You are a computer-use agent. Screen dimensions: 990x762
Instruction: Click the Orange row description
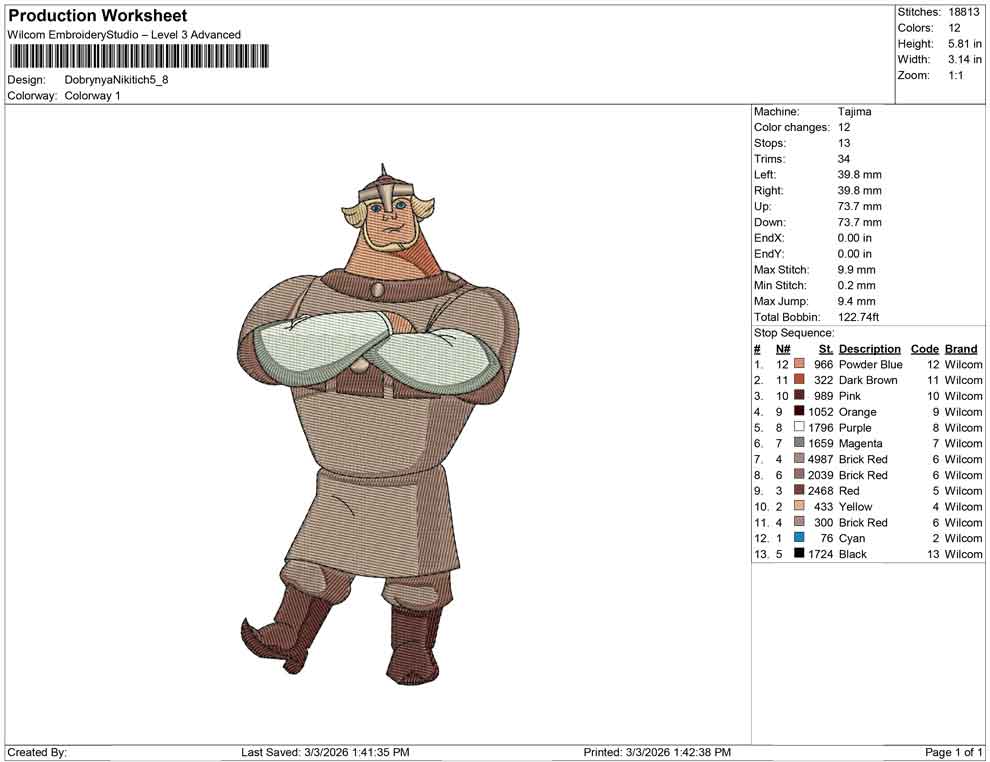(857, 412)
